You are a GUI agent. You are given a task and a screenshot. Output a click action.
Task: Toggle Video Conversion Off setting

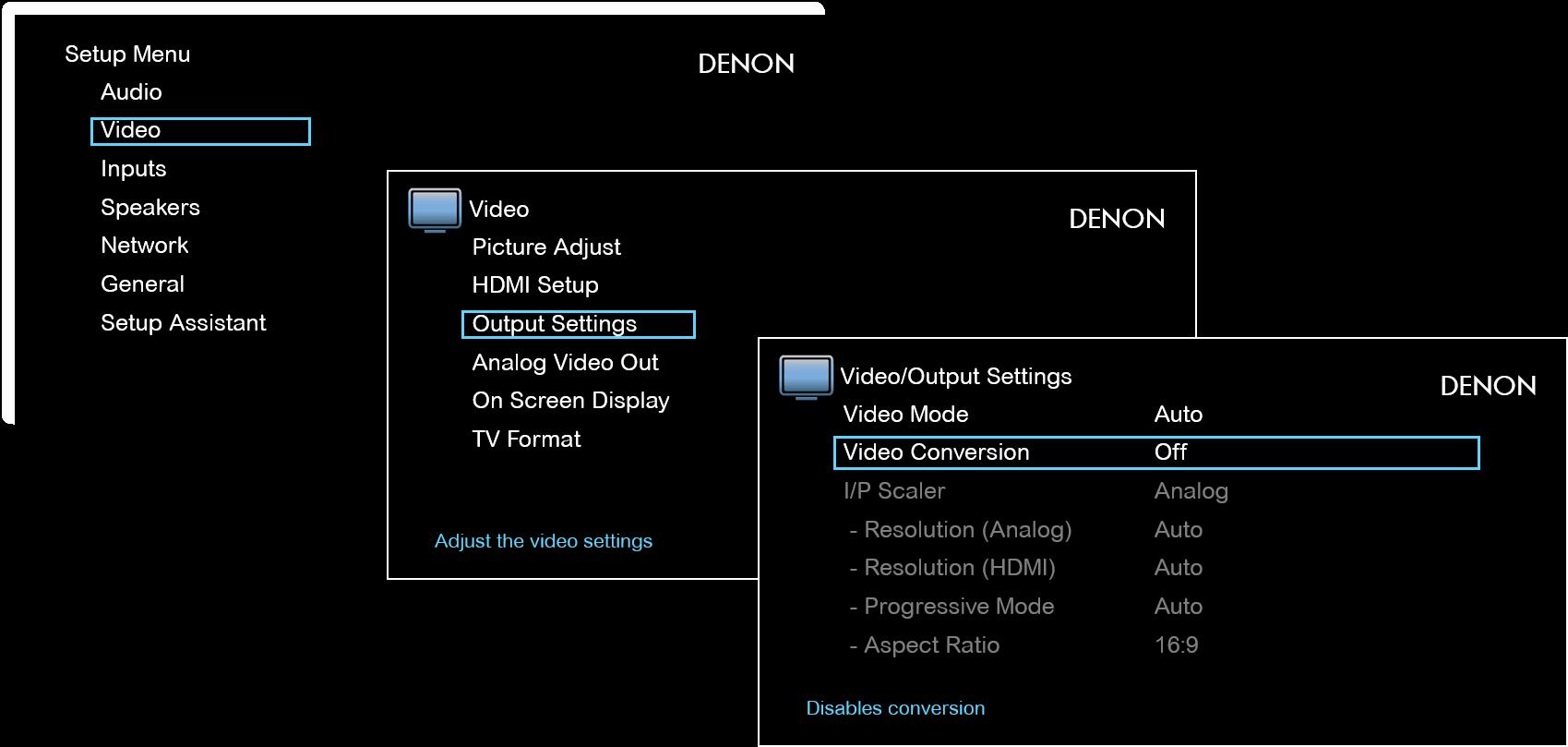tap(1156, 452)
